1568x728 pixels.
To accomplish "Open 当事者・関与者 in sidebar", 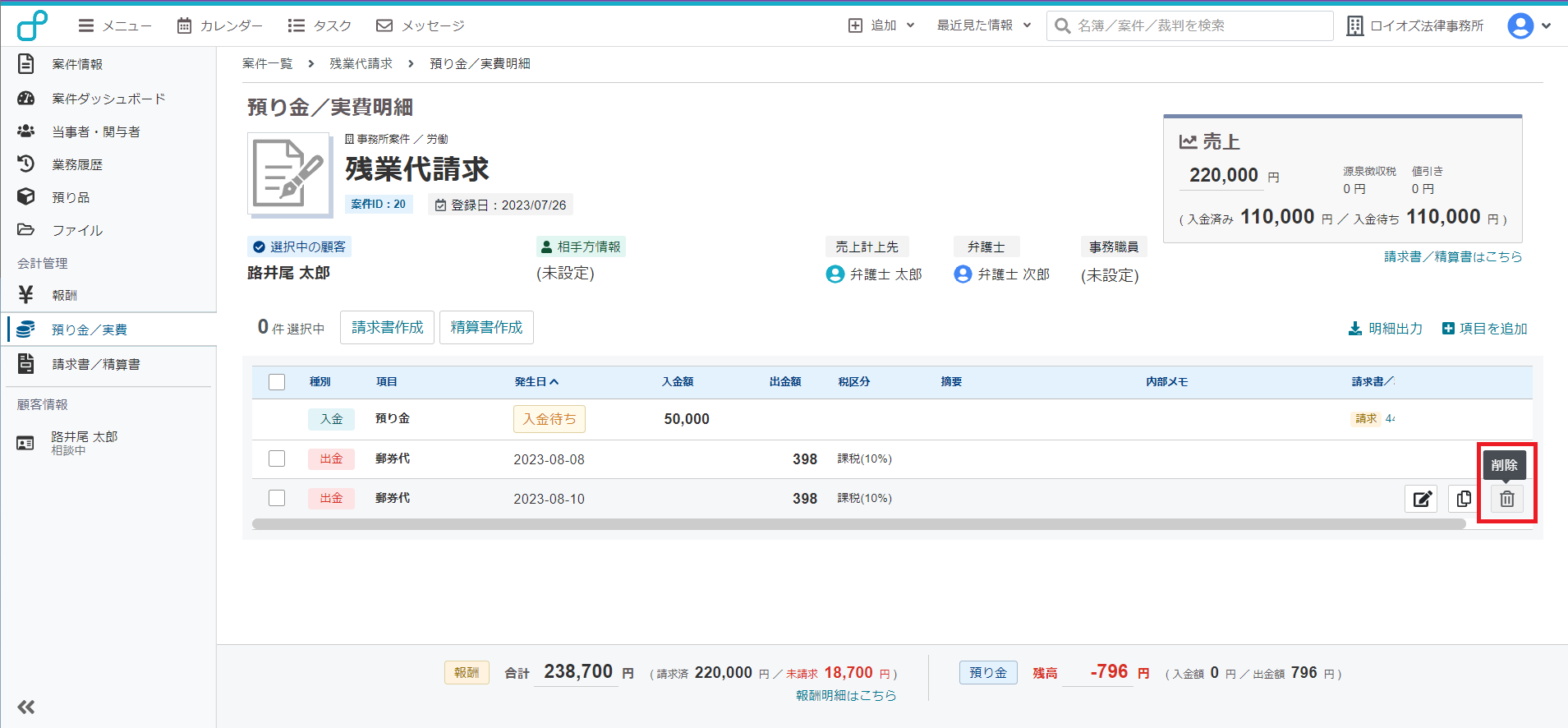I will [x=95, y=131].
